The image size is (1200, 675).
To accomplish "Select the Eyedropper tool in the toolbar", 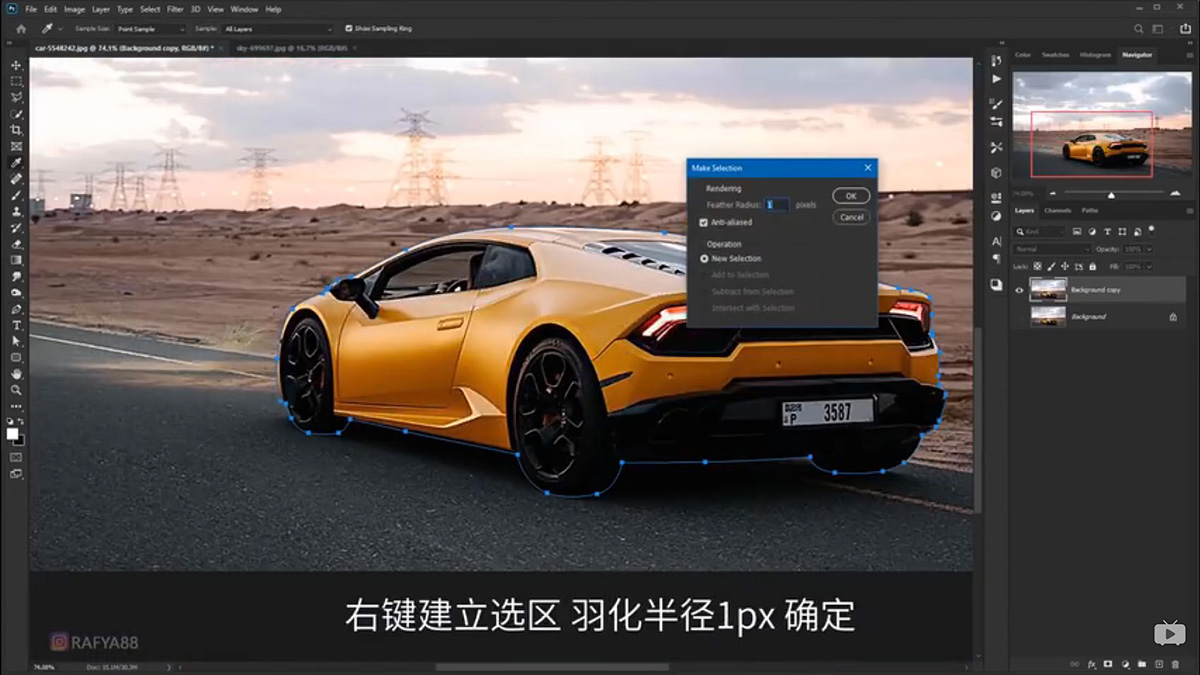I will pos(15,160).
